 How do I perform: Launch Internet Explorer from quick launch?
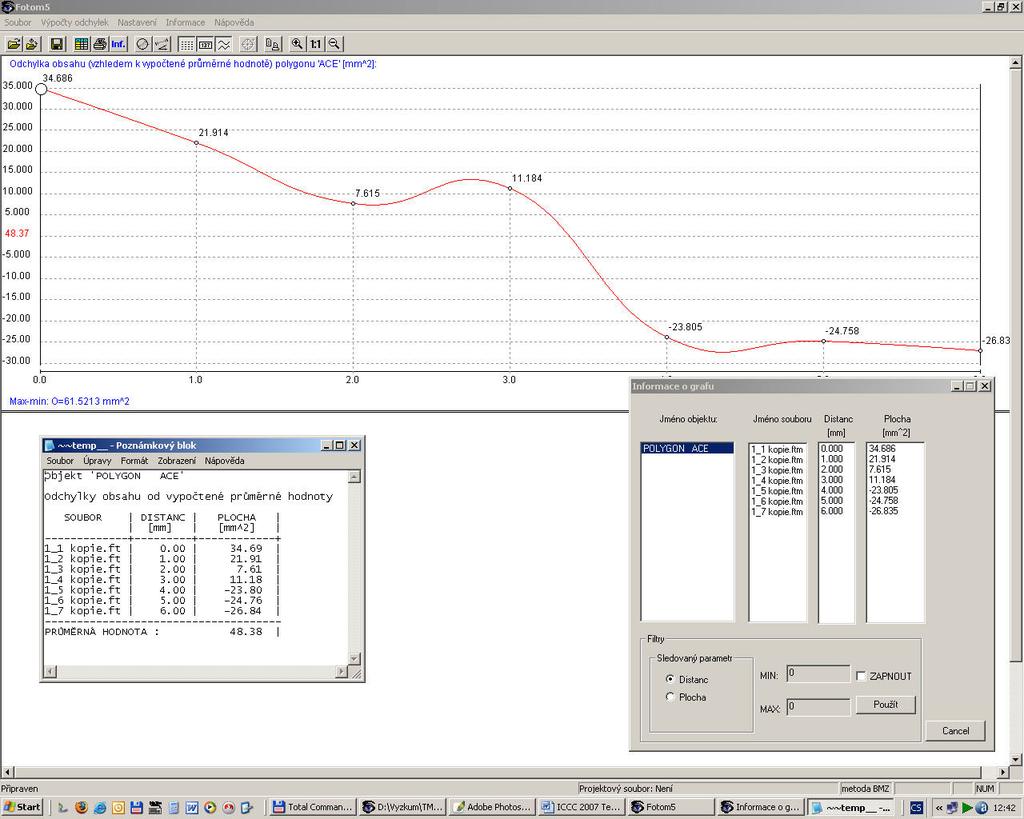[x=100, y=807]
